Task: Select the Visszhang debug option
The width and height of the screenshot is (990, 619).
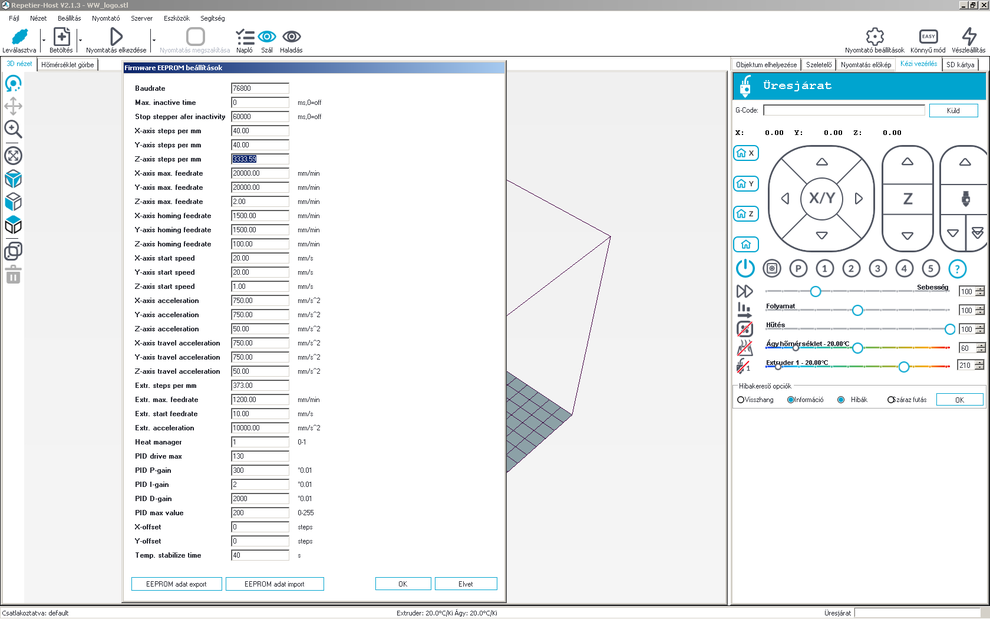Action: click(741, 400)
